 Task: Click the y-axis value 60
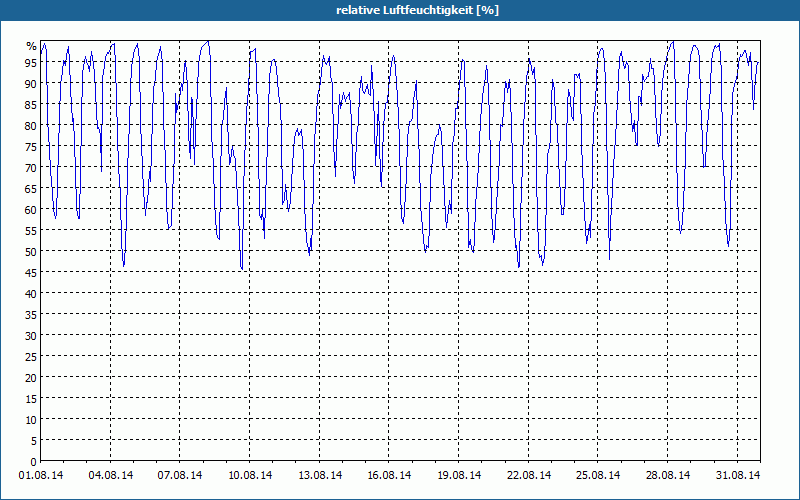pyautogui.click(x=31, y=209)
